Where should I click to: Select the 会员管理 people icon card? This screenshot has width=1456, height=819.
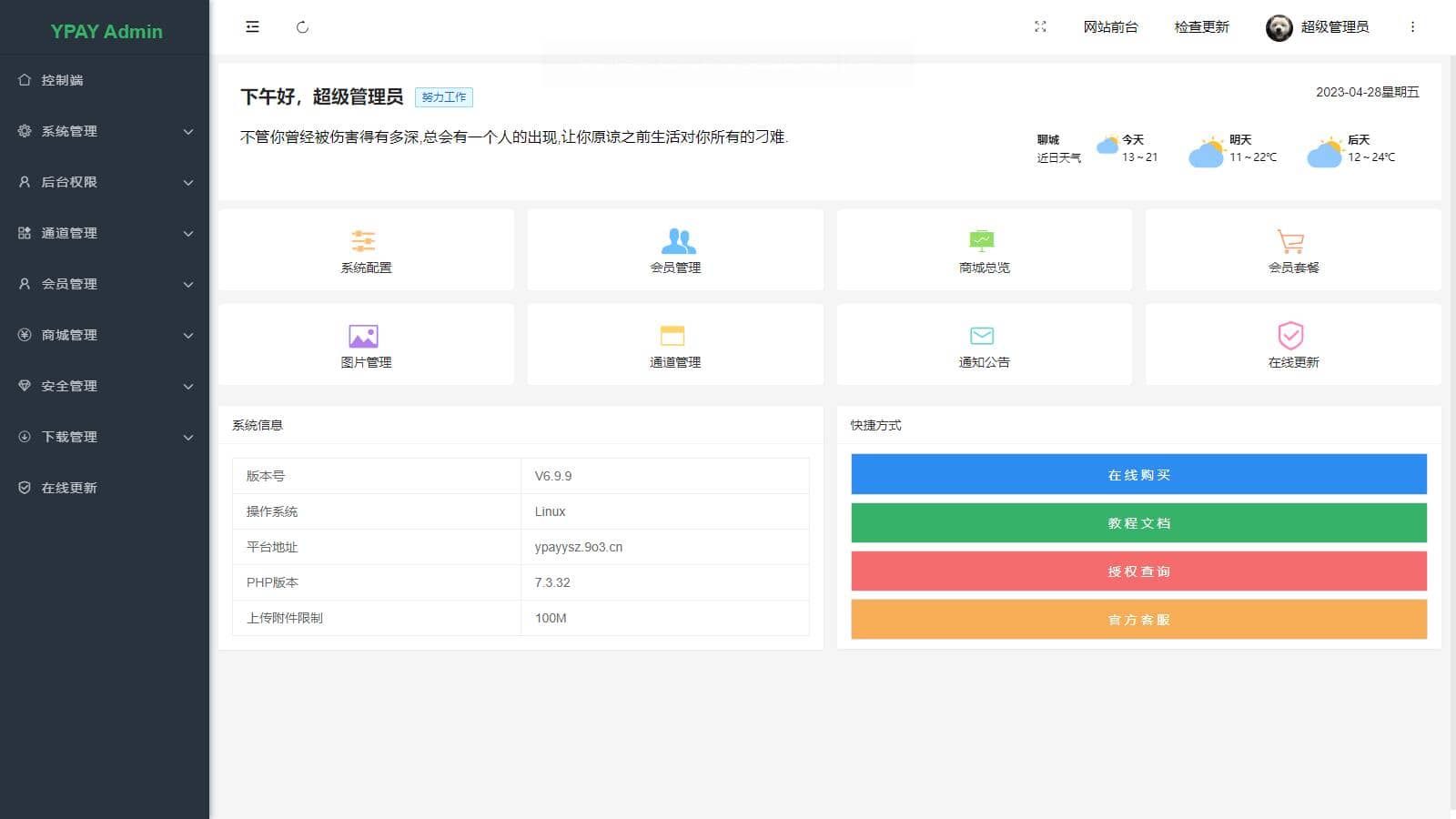674,240
